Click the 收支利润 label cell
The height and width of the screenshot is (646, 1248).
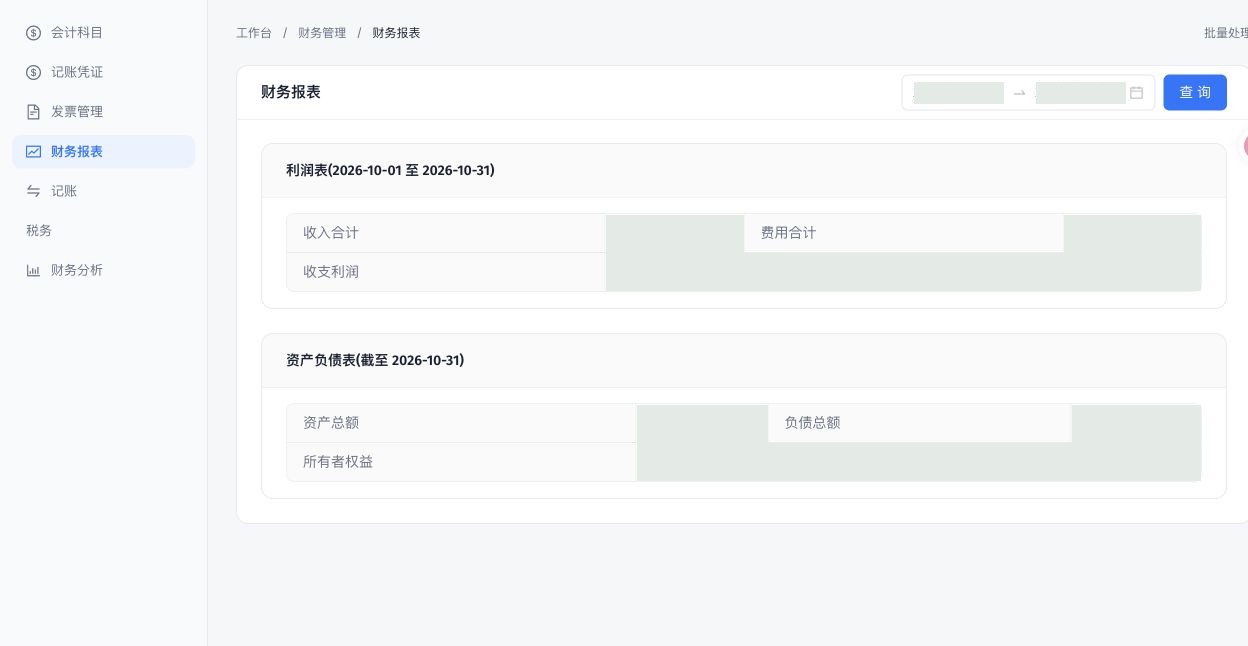(446, 272)
